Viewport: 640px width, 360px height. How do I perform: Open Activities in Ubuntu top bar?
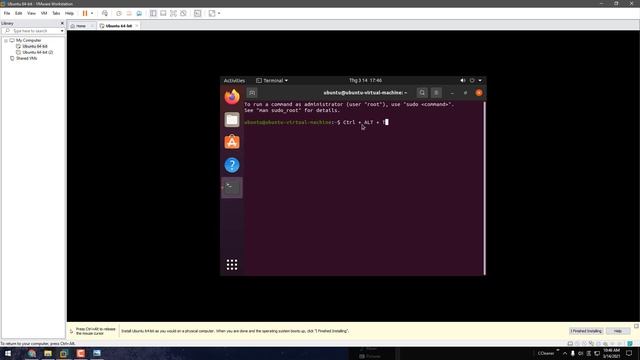click(x=234, y=80)
